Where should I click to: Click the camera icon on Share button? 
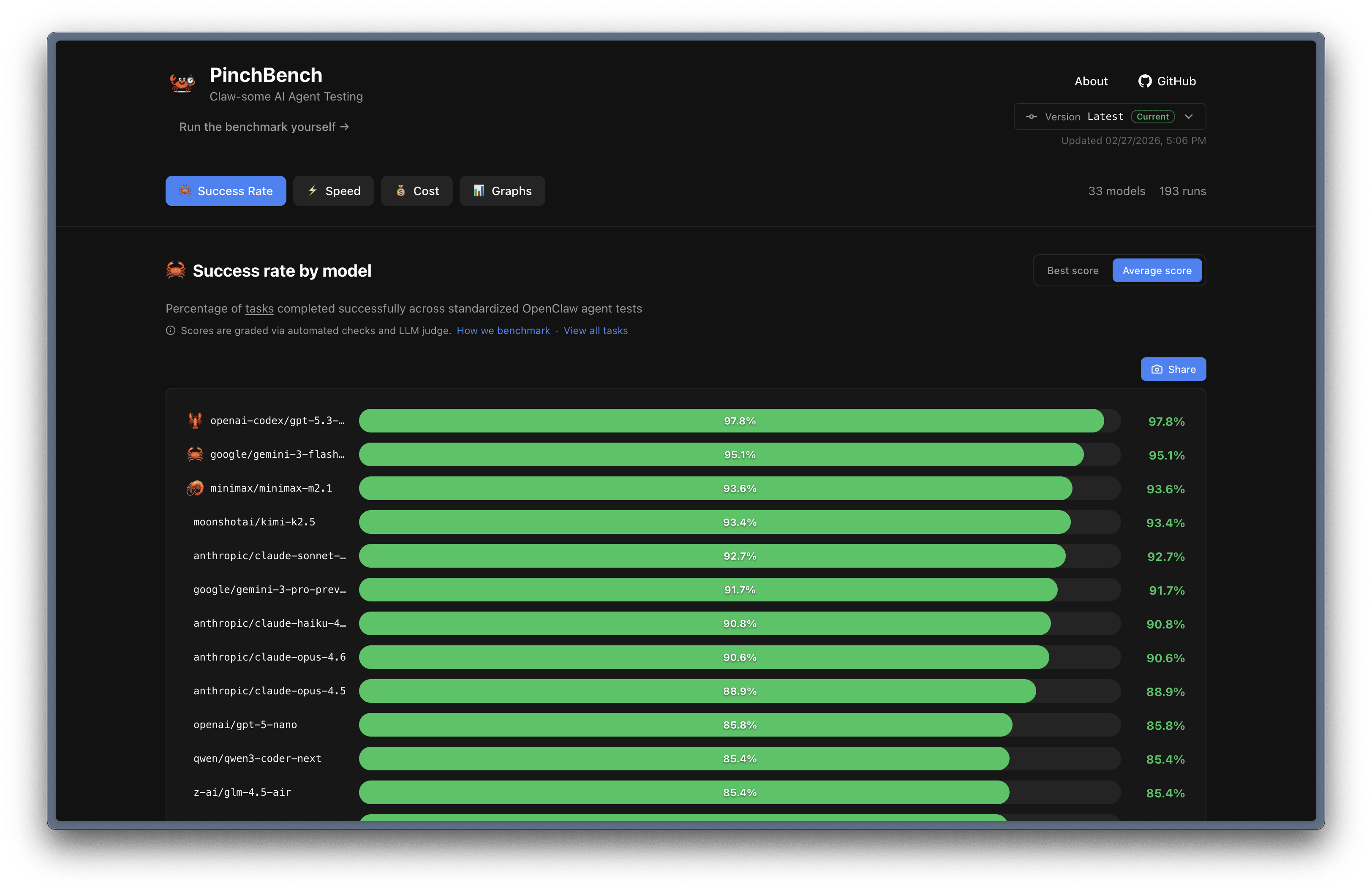1157,370
